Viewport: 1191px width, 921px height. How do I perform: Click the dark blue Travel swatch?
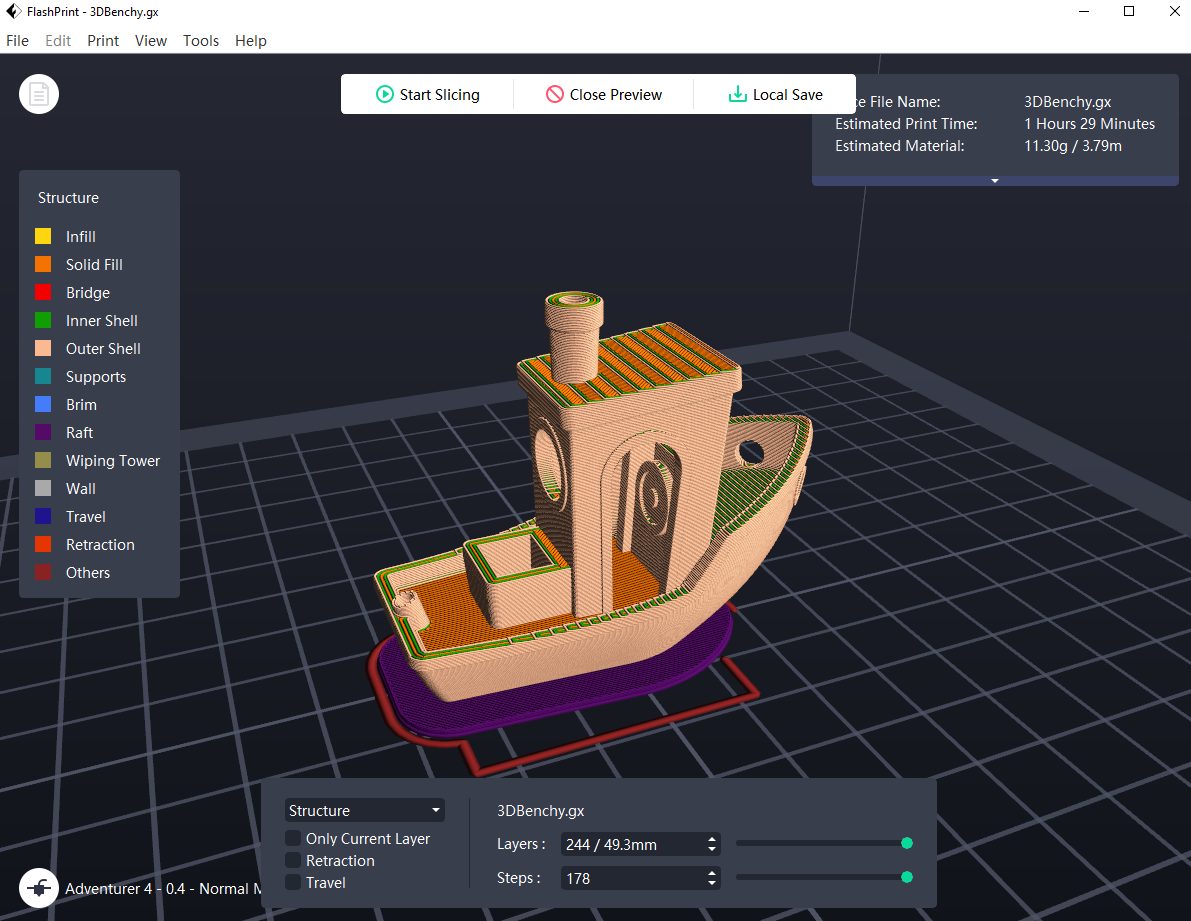[x=43, y=516]
